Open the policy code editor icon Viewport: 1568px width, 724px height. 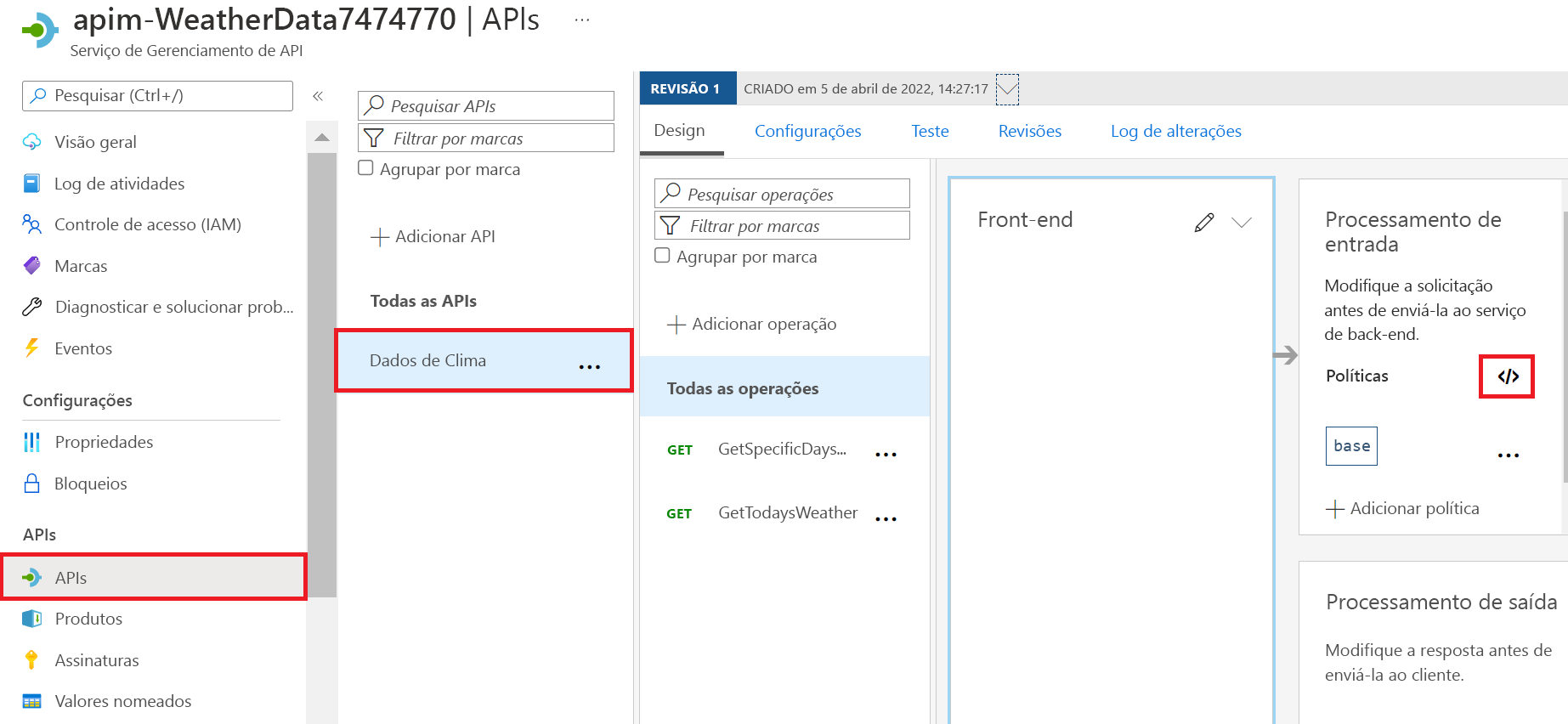click(x=1508, y=376)
